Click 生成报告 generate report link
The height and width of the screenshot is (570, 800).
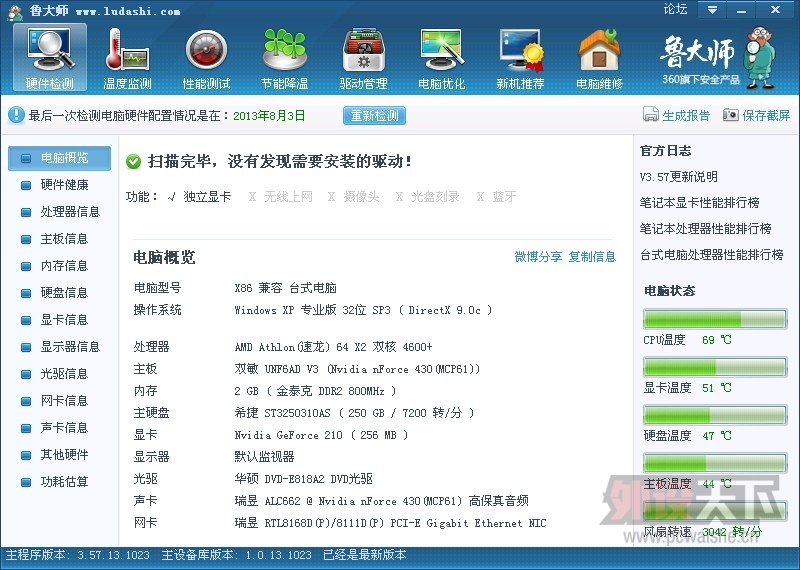coord(686,115)
